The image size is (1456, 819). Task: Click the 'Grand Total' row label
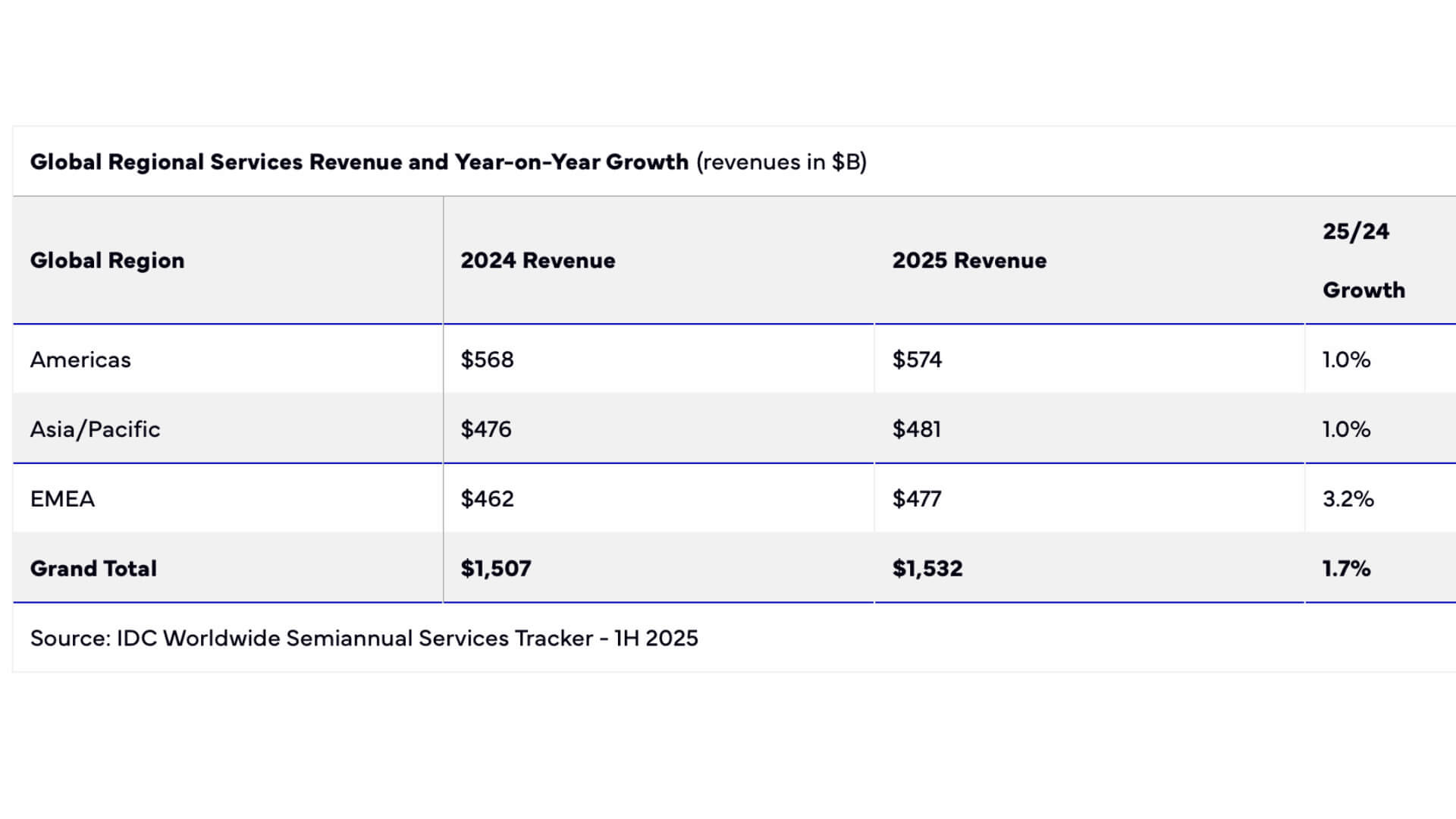pyautogui.click(x=93, y=569)
